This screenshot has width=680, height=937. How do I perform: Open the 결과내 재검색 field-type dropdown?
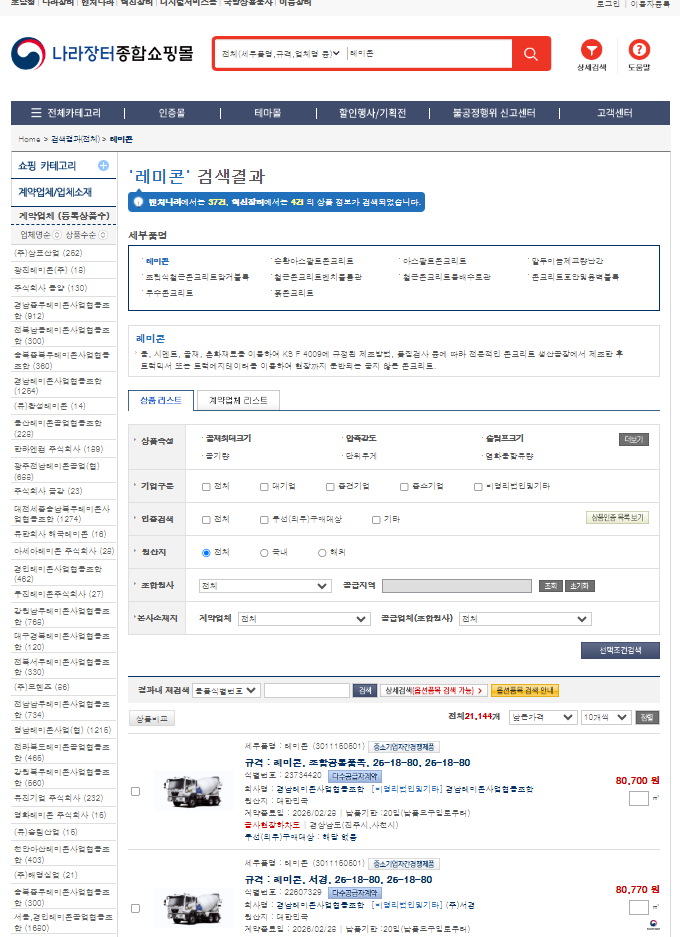coord(226,691)
